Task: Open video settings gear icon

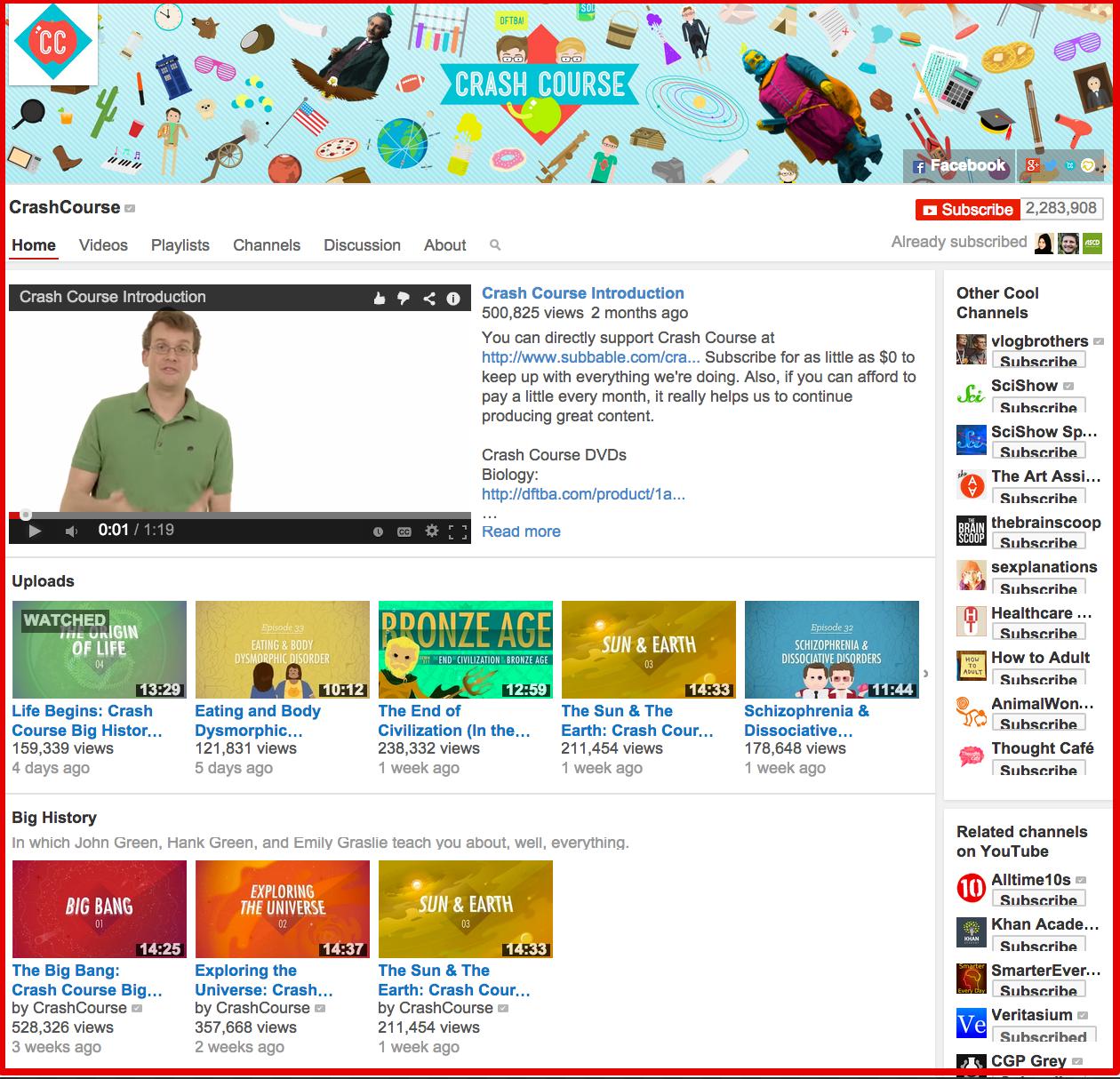Action: click(432, 531)
